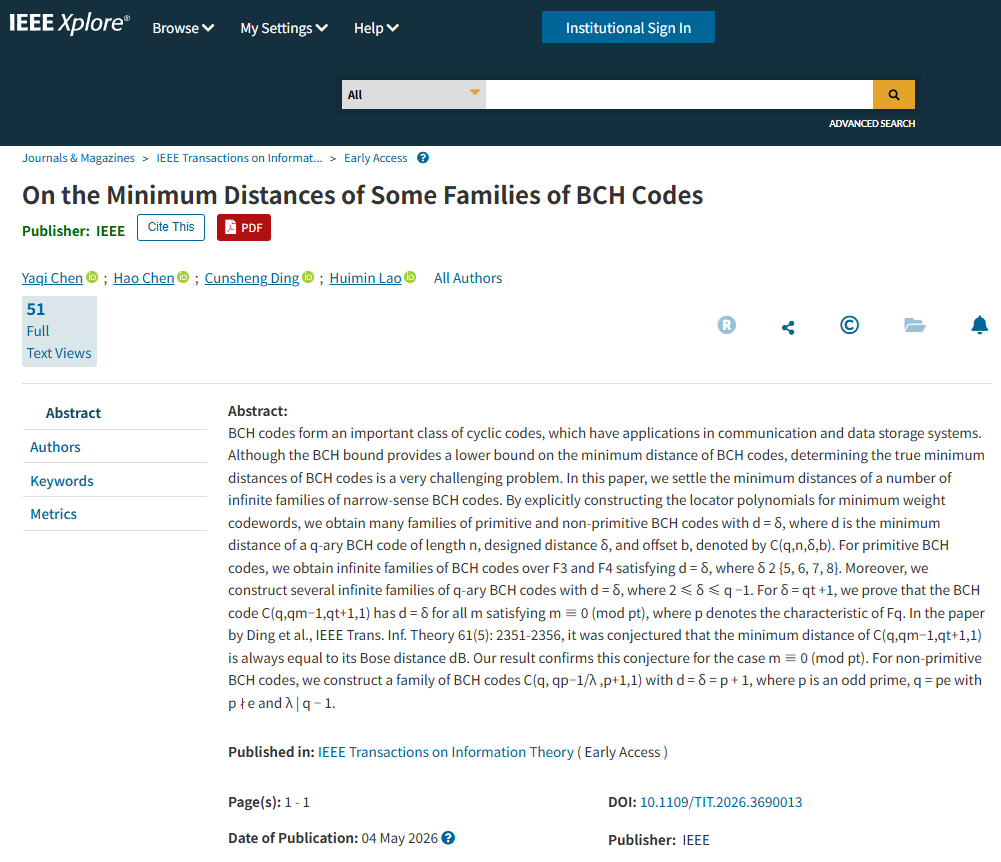Open Huimin Lao's ORCID icon
Screen dimensions: 1001x862
pos(410,277)
